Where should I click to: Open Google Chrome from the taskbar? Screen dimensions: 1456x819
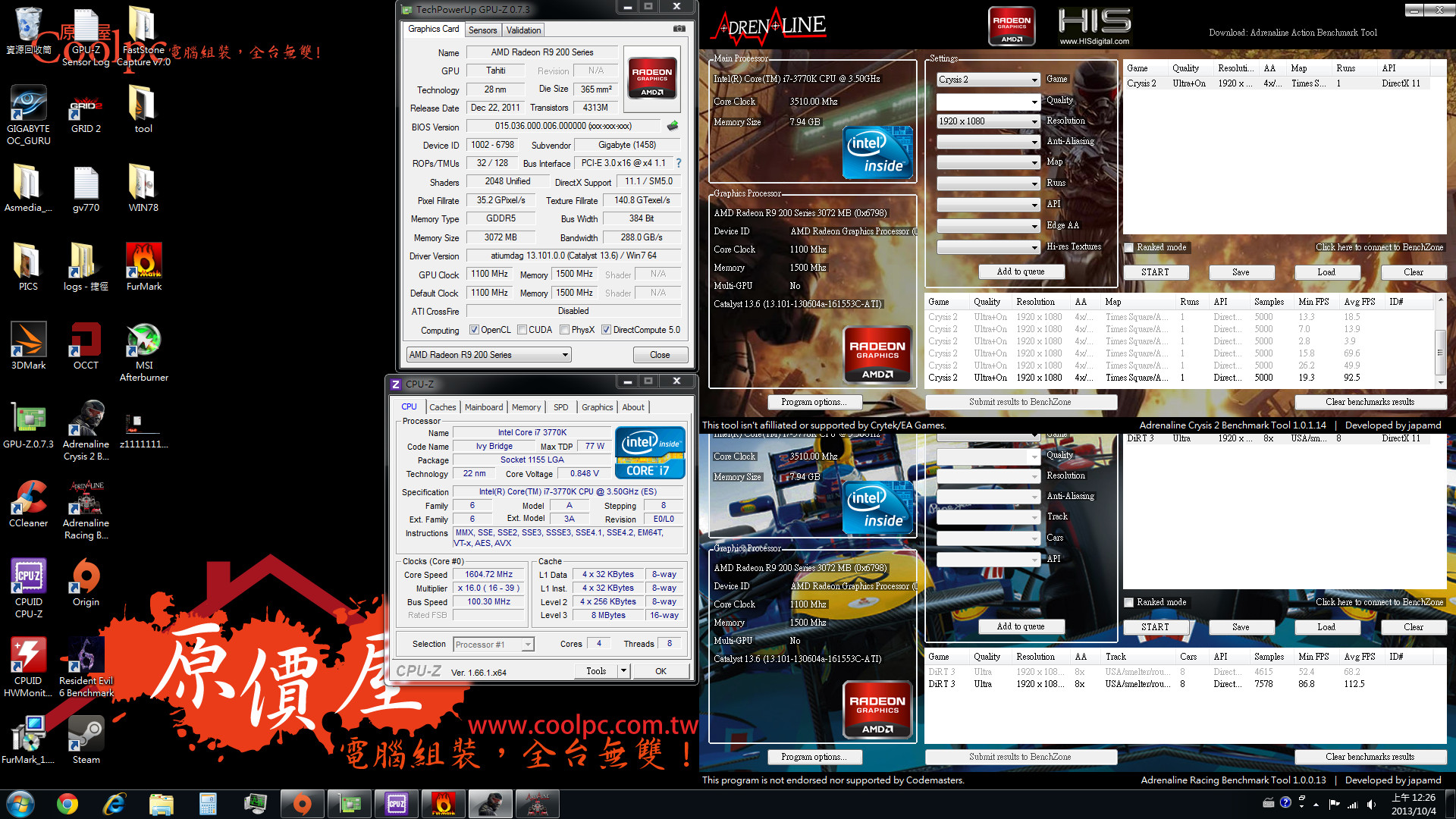67,804
